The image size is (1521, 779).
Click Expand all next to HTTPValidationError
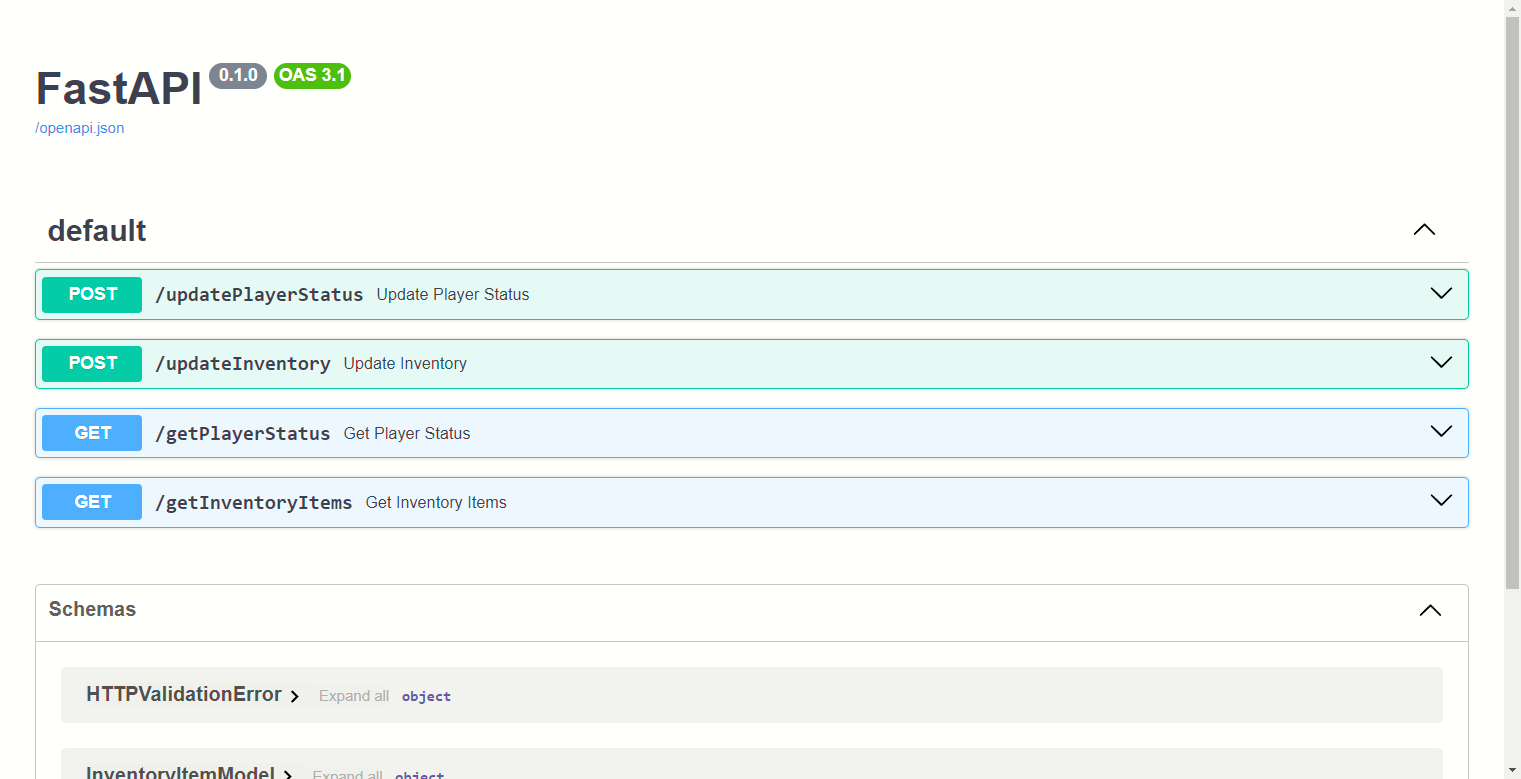pyautogui.click(x=354, y=696)
